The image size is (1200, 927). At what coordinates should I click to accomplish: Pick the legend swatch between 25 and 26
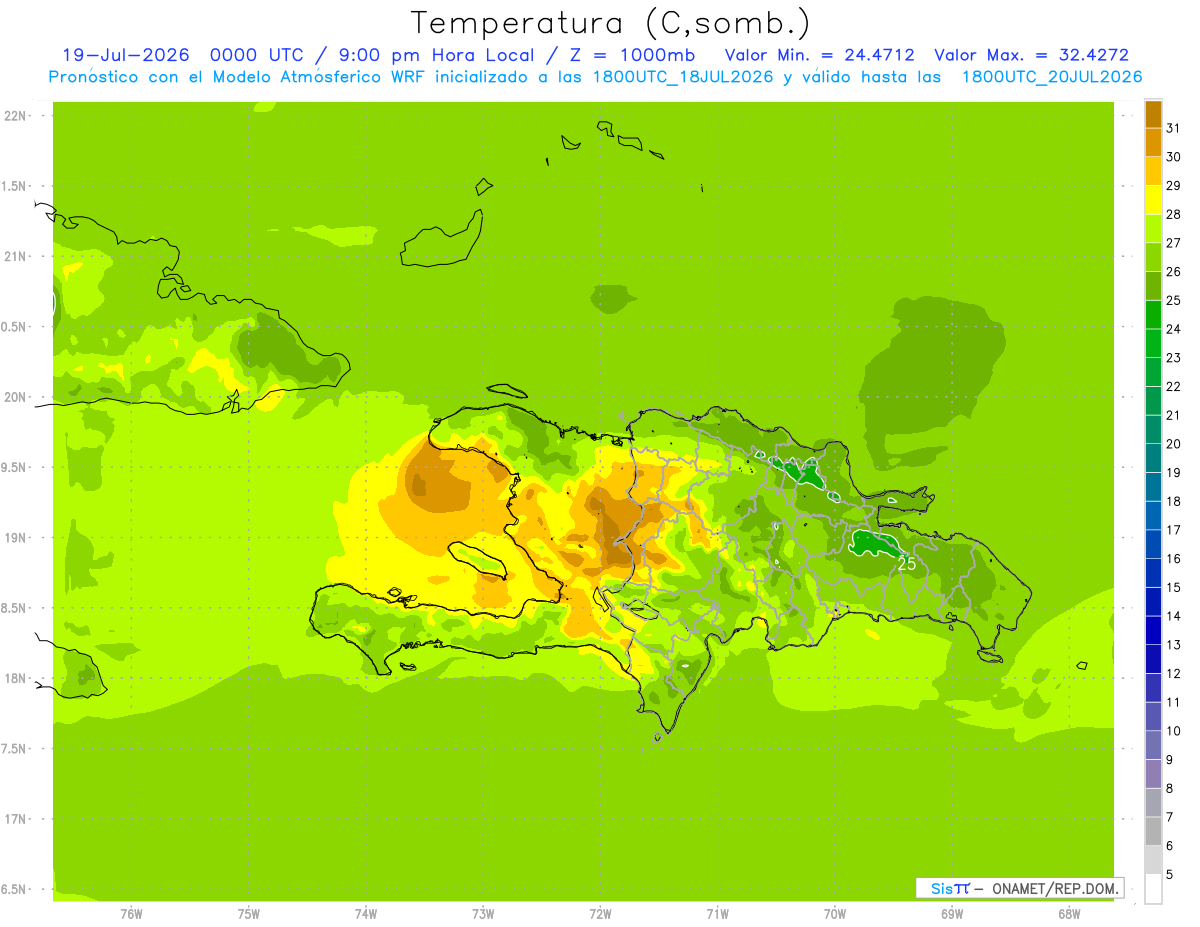point(1153,286)
